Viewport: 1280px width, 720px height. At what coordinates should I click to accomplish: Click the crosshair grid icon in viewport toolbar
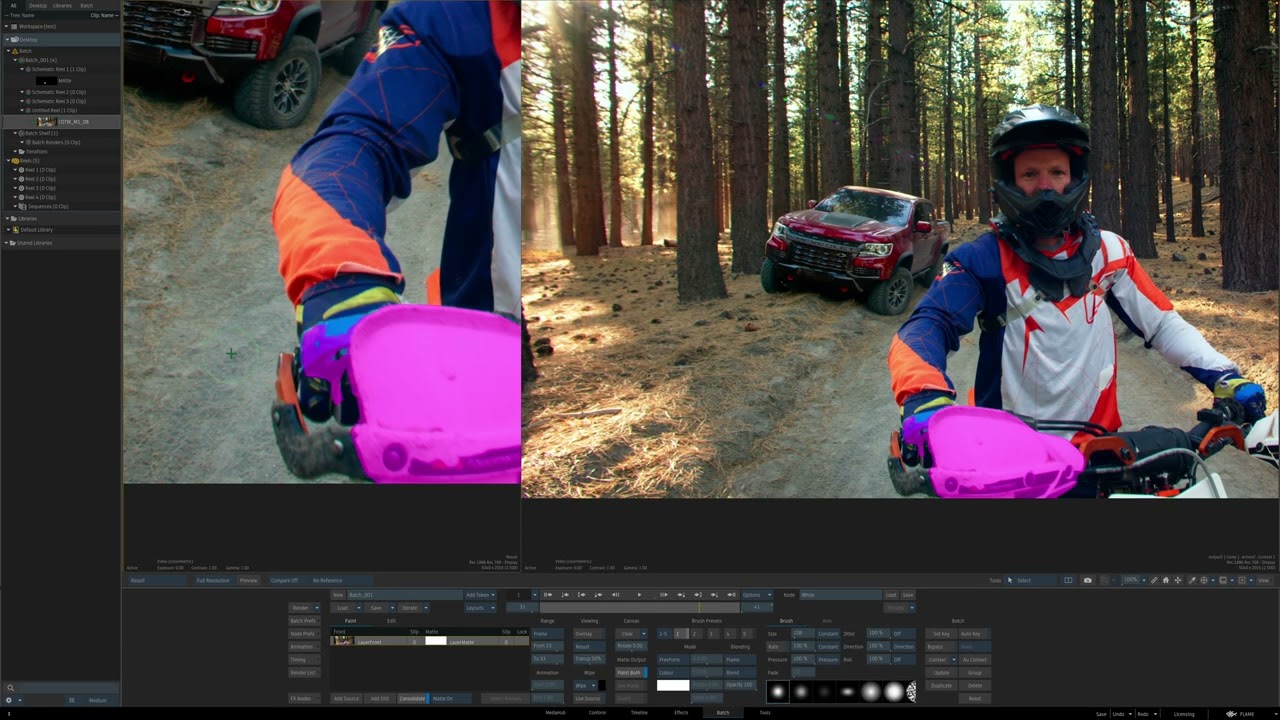pyautogui.click(x=1204, y=580)
